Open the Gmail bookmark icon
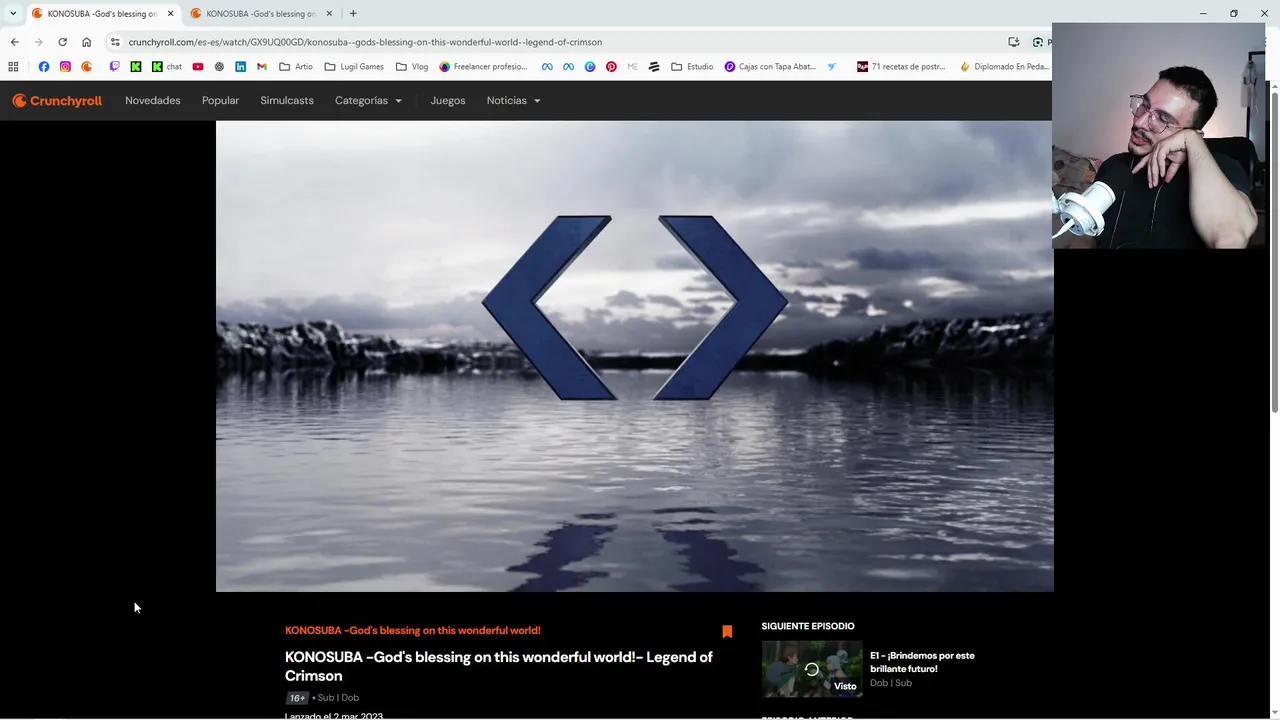The image size is (1280, 720). point(262,67)
